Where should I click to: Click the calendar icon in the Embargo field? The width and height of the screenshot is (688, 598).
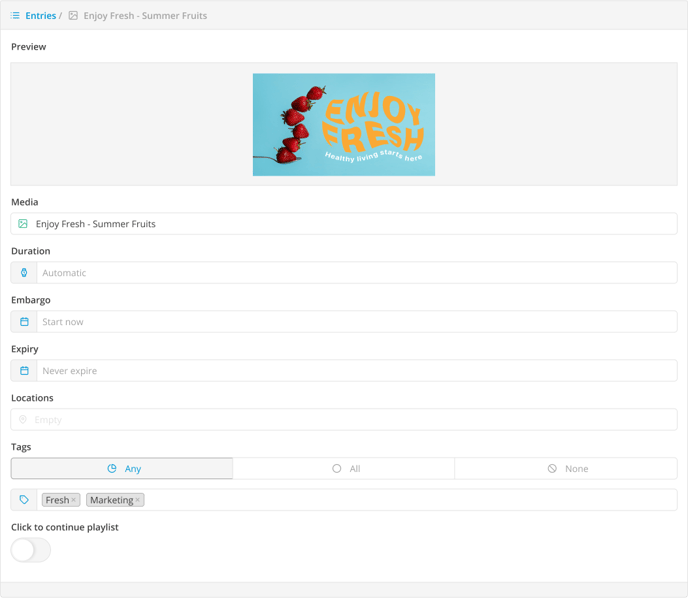point(25,322)
